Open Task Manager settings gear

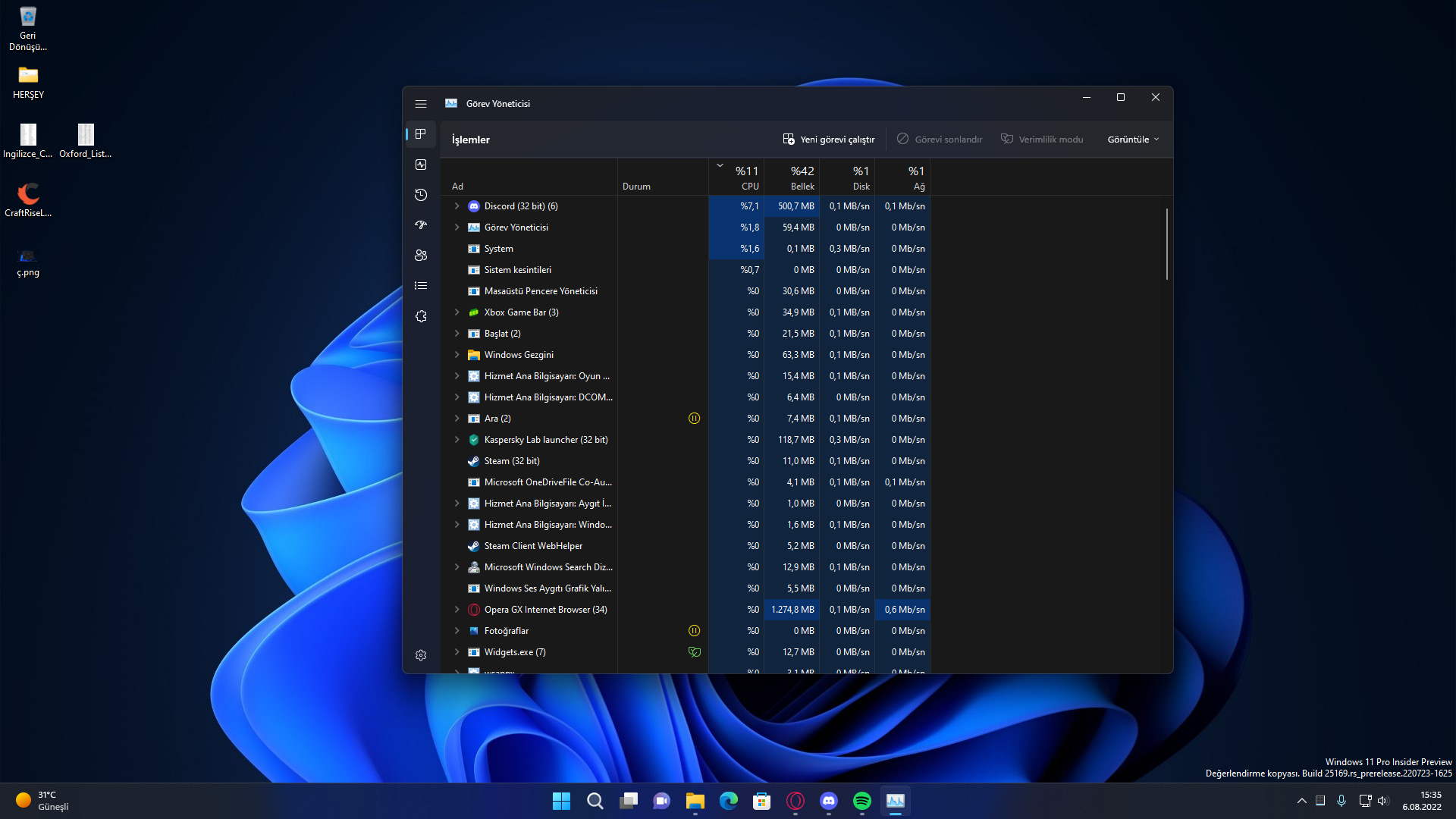(421, 655)
